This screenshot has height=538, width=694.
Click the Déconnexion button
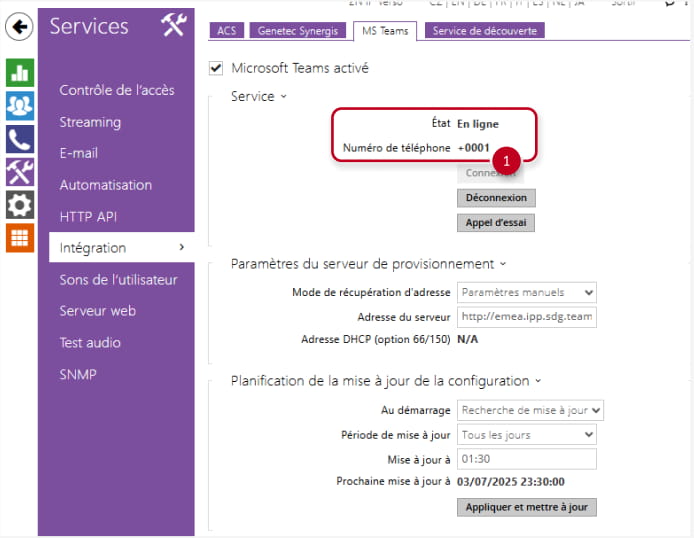(496, 198)
